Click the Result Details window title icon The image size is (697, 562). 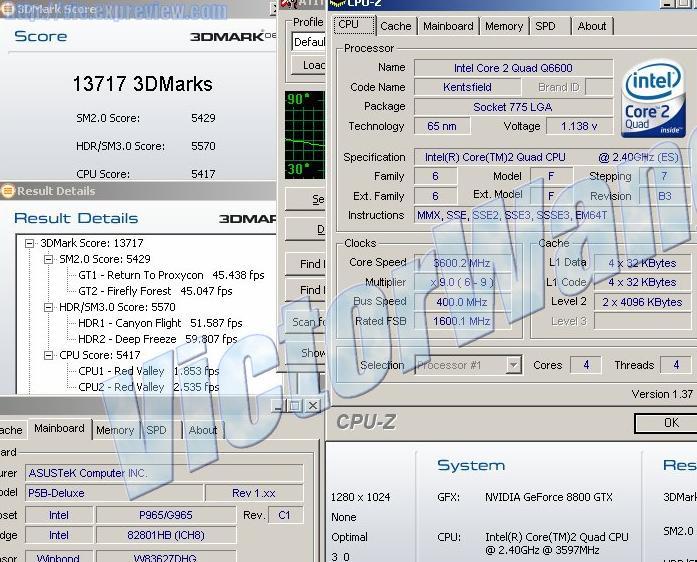click(8, 191)
